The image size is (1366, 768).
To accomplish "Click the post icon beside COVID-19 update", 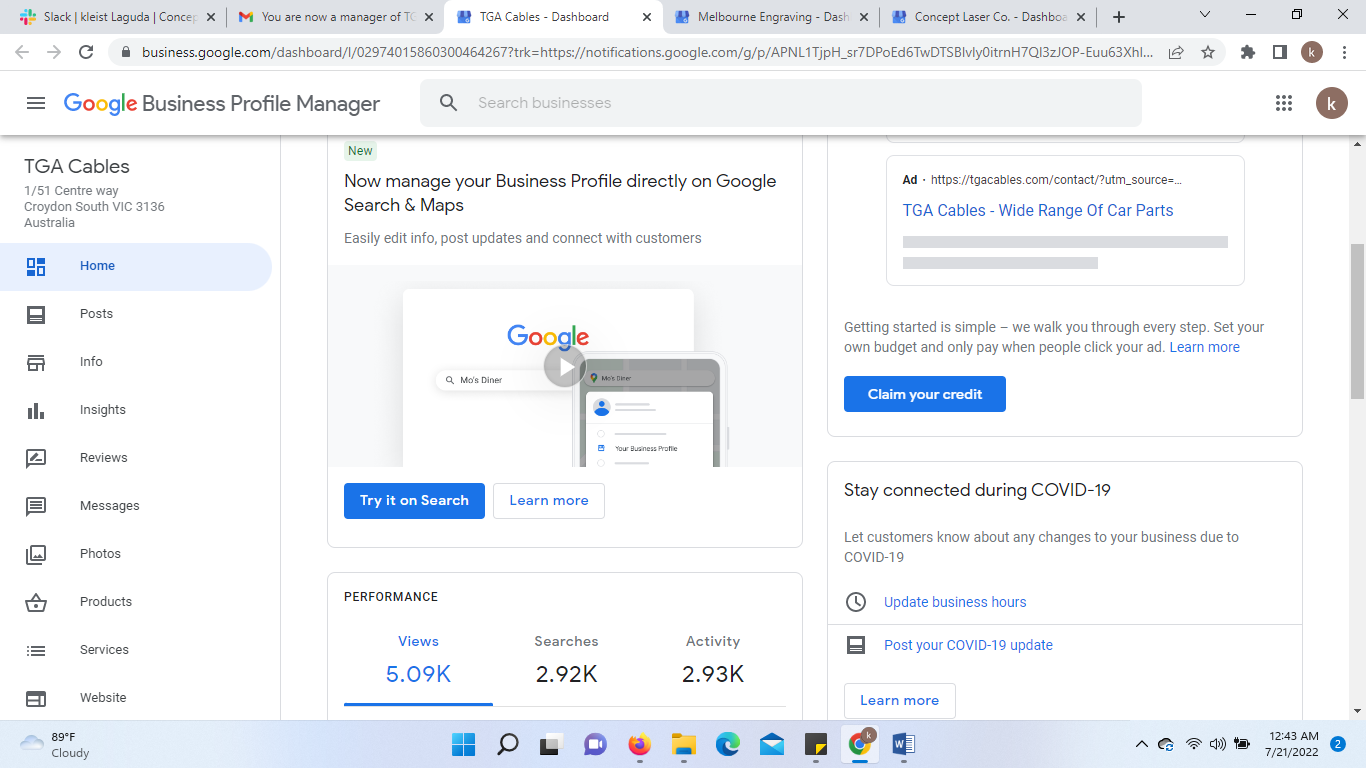I will click(856, 645).
